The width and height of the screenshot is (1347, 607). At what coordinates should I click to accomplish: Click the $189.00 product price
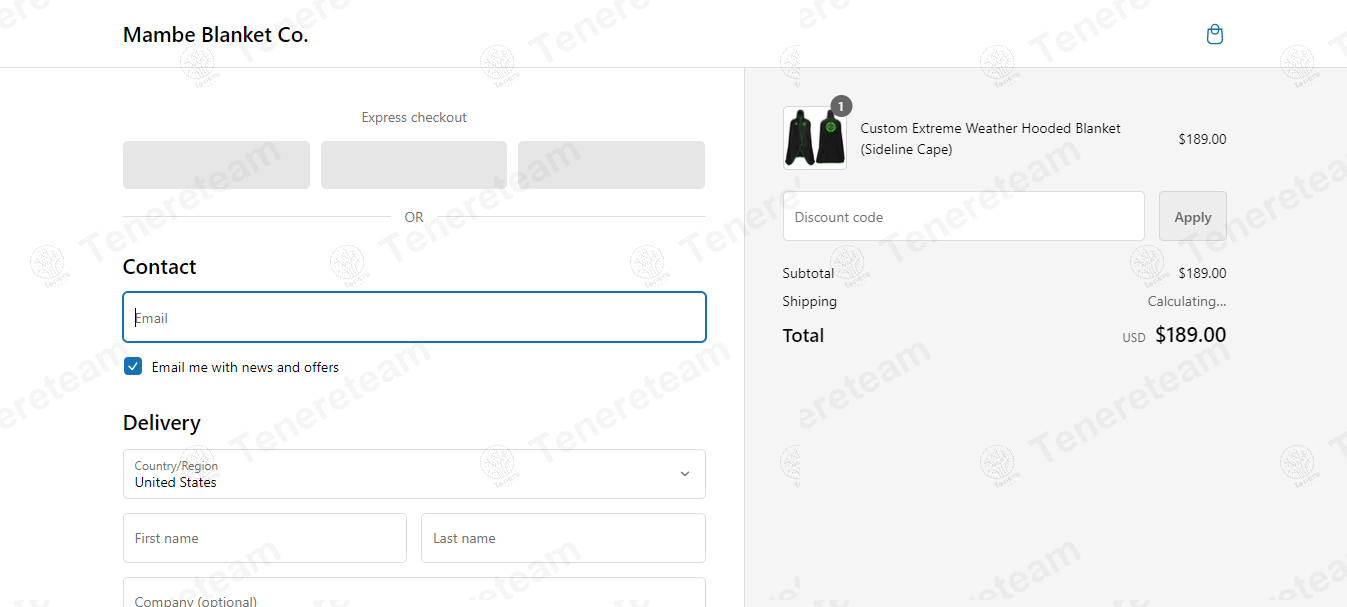coord(1202,139)
